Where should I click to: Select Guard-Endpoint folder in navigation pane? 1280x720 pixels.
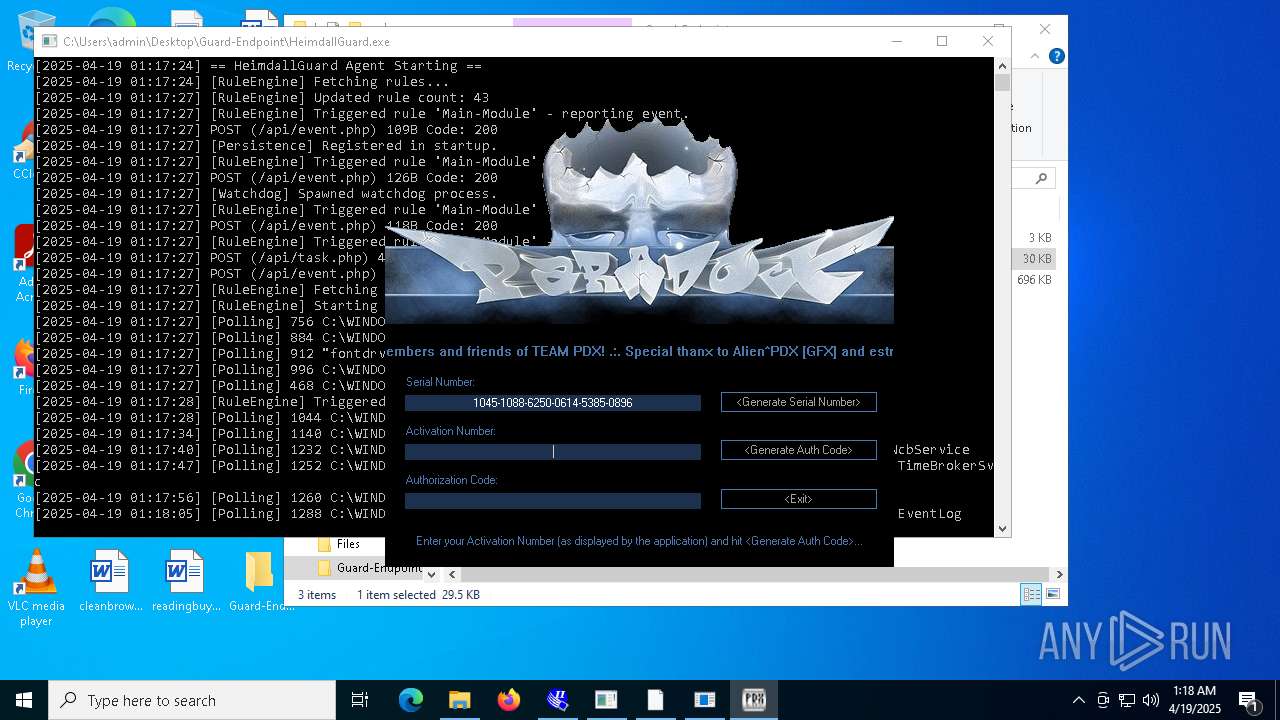[369, 568]
